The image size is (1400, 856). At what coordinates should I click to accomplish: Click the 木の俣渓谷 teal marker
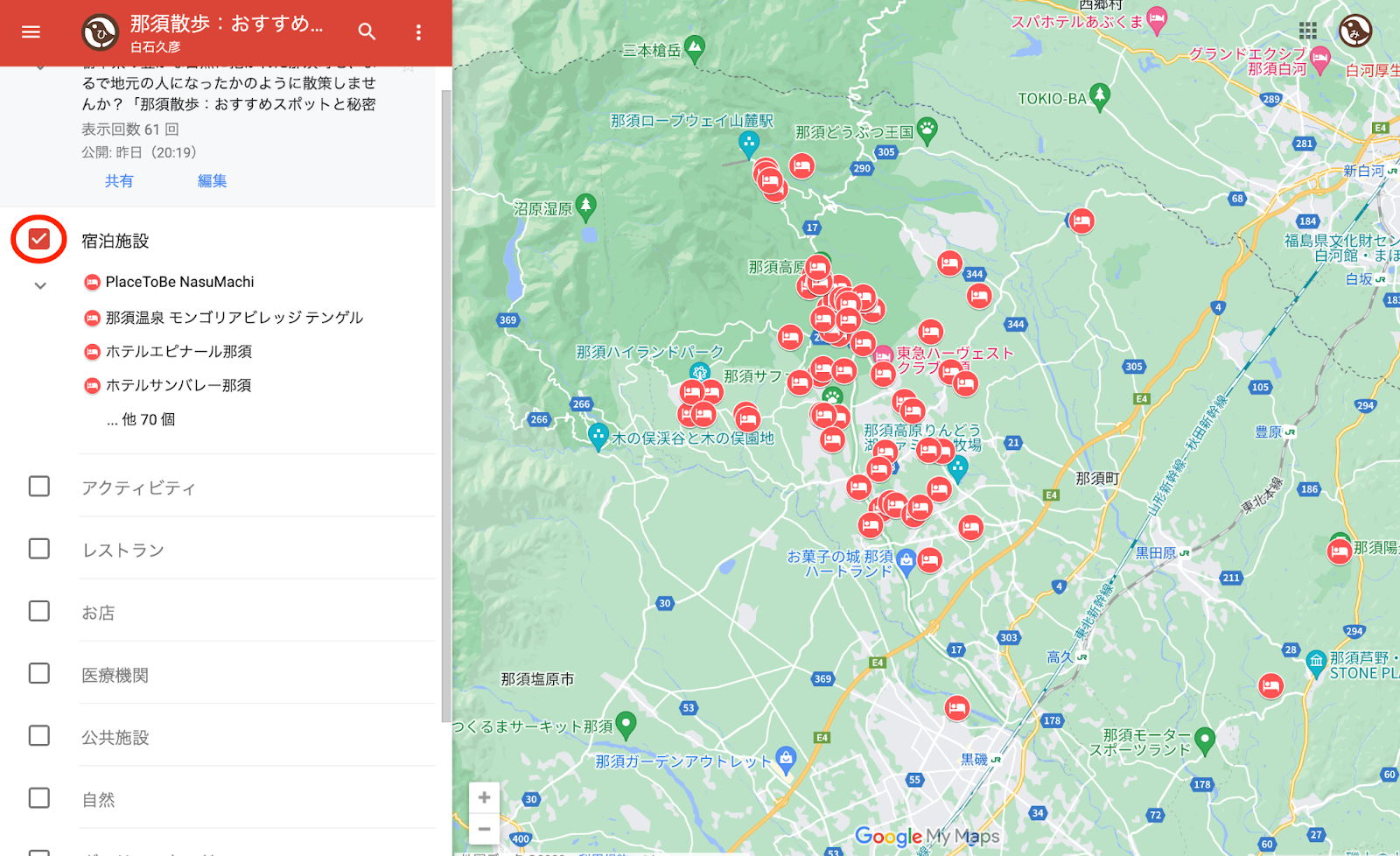[x=598, y=436]
